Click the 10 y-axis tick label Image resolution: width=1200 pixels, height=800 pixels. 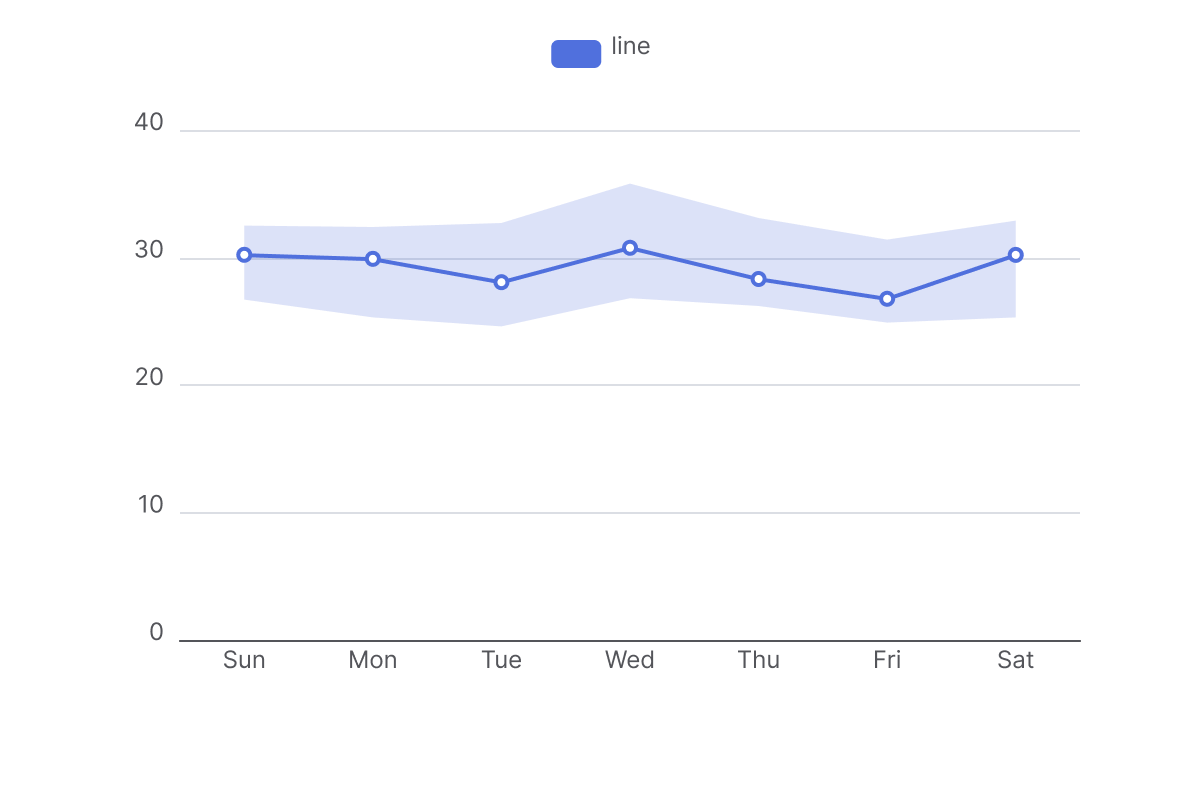tap(151, 505)
